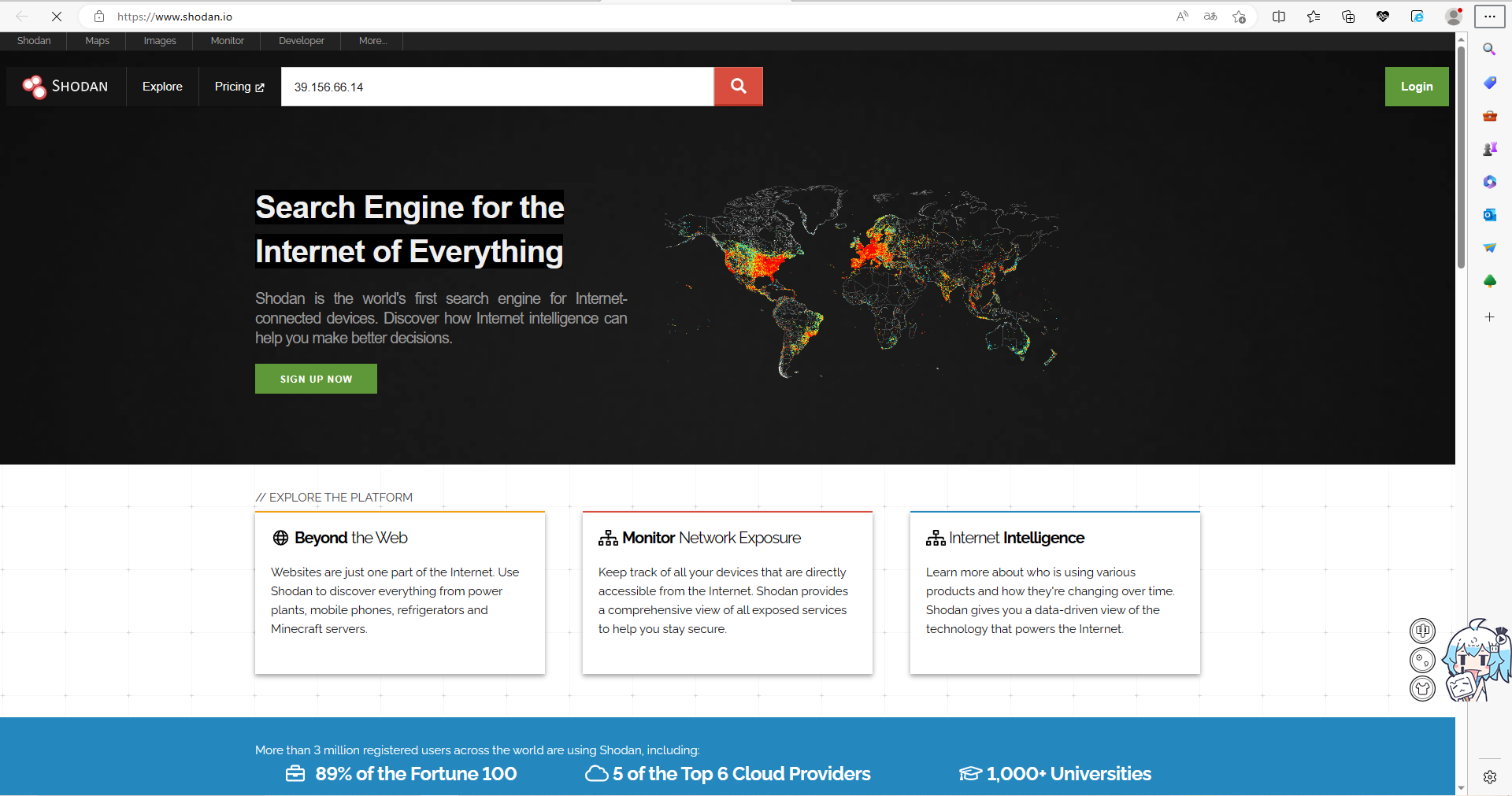Viewport: 1512px width, 796px height.
Task: Open the Shodan top menu tab
Action: coord(34,41)
